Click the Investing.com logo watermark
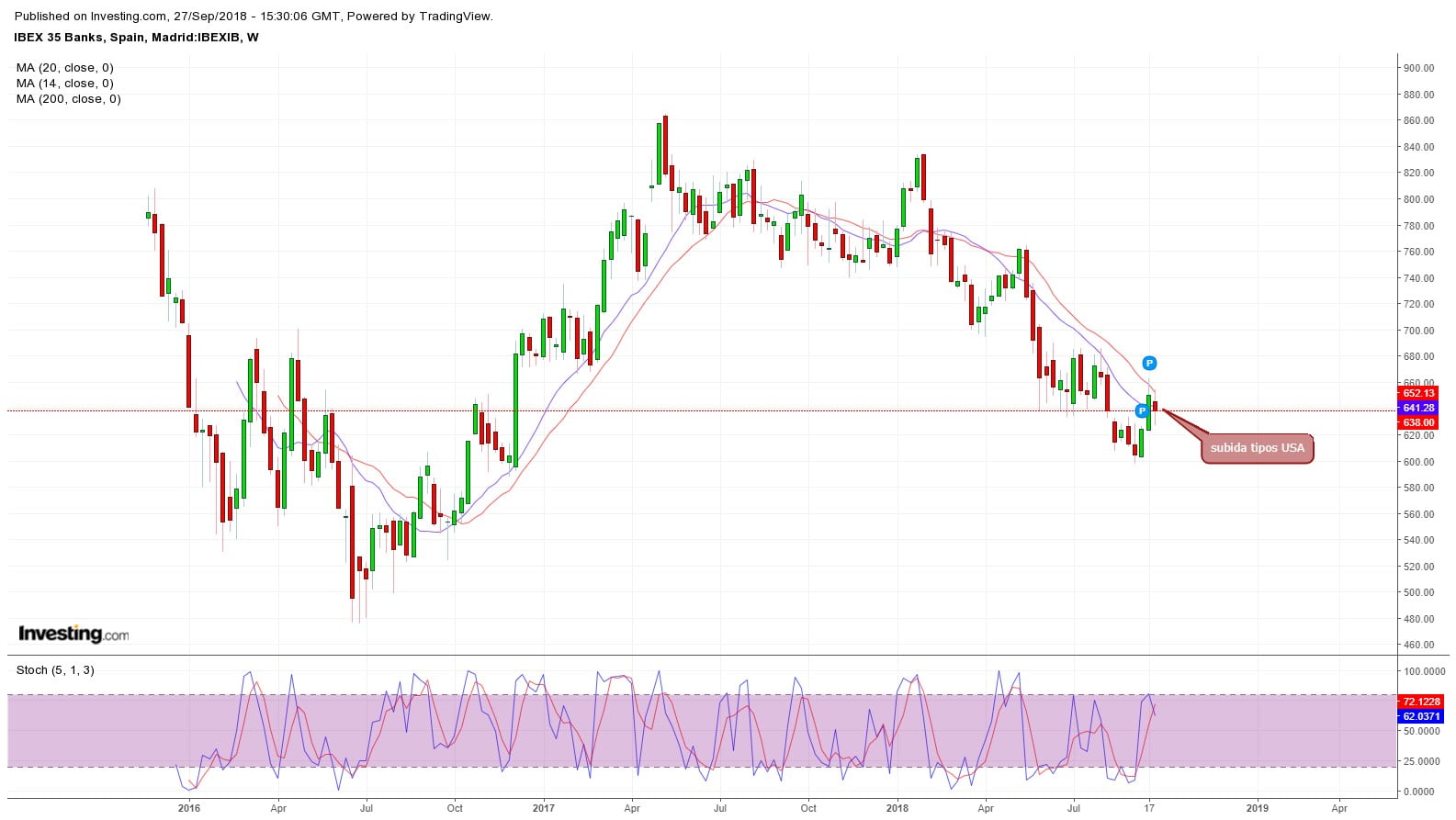1456x820 pixels. pyautogui.click(x=73, y=634)
